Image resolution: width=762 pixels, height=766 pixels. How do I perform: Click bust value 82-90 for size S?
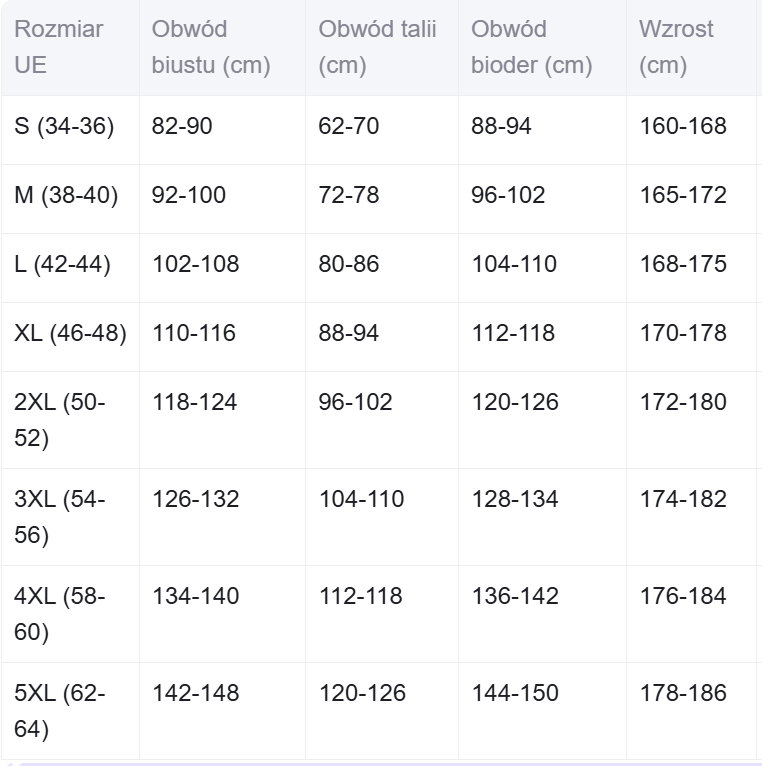183,127
